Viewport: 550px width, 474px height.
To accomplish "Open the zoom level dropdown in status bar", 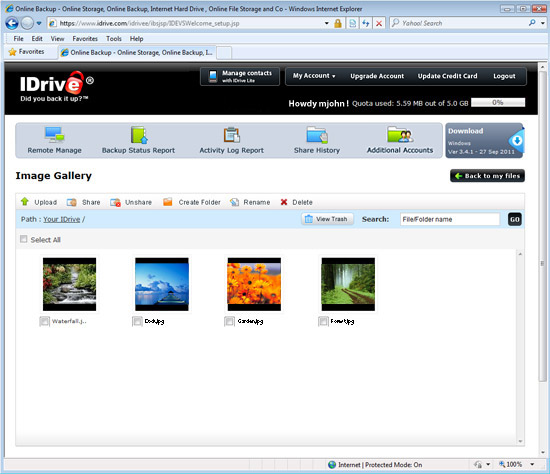I will (x=532, y=464).
